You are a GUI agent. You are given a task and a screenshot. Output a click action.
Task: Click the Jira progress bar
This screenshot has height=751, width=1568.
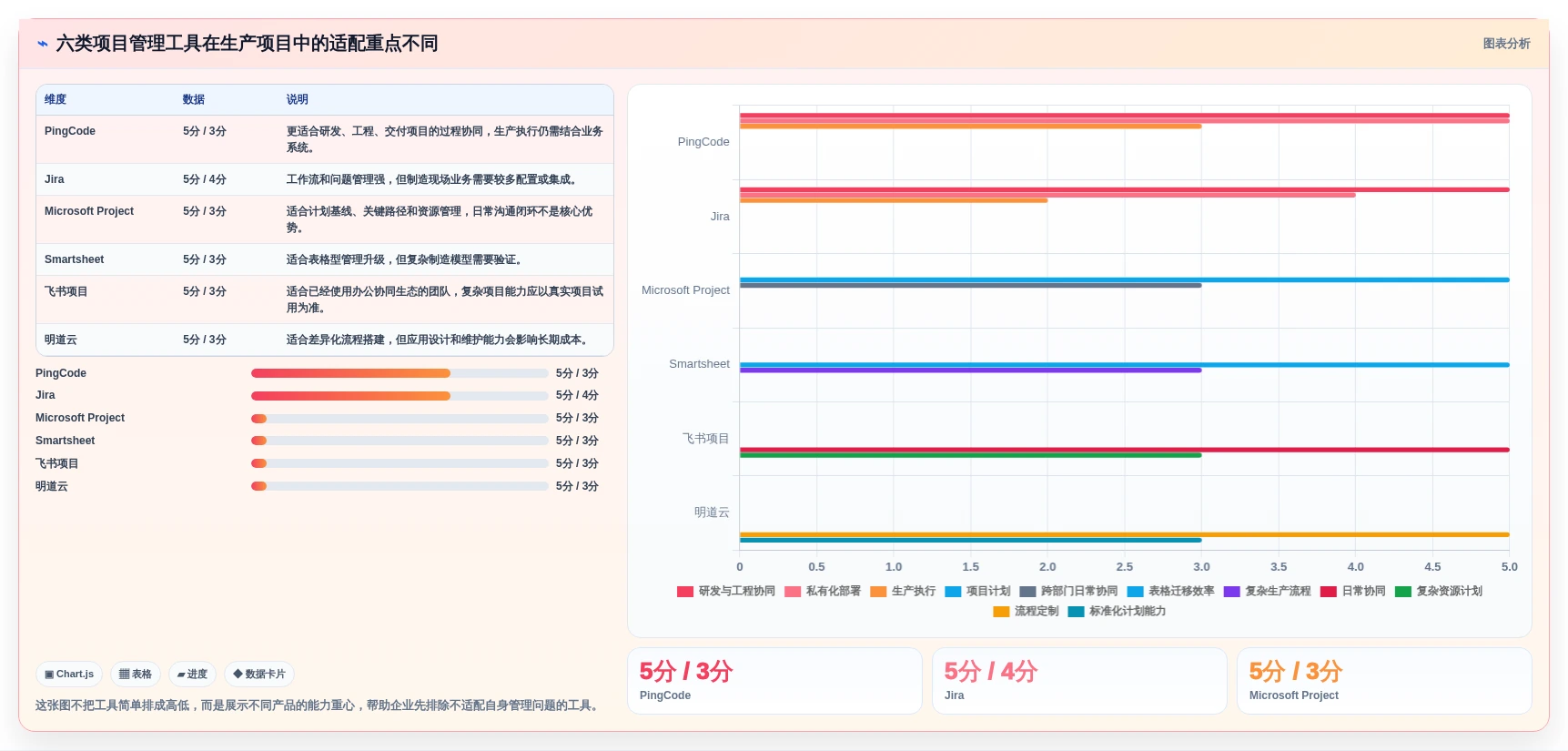click(400, 396)
